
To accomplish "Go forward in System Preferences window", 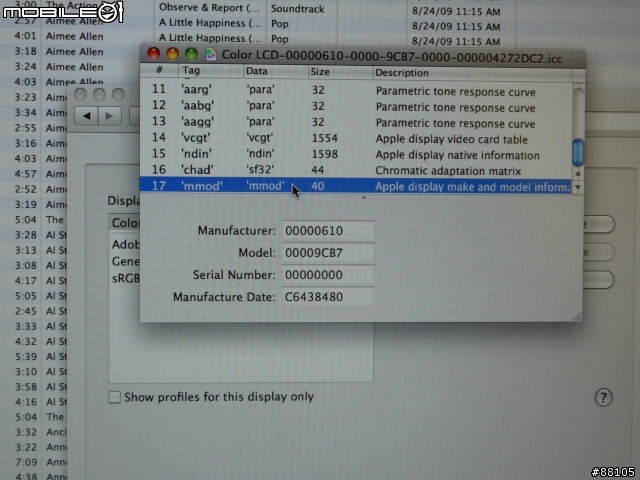I will click(109, 116).
